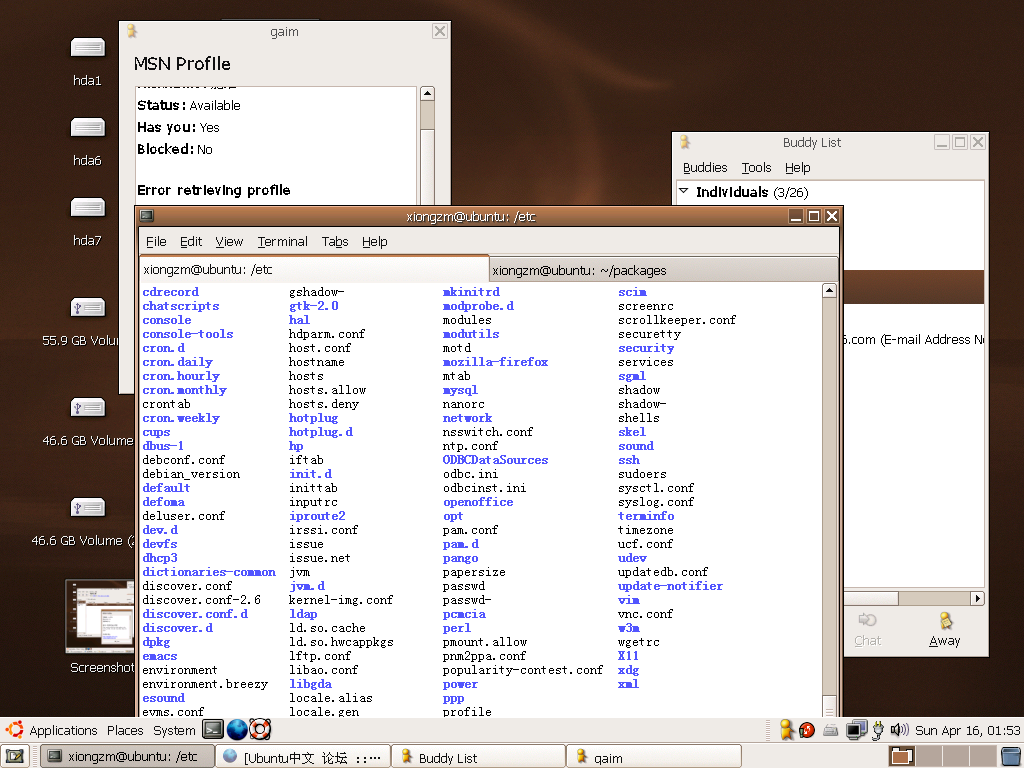Click "Error retrieving profile" text in MSN Profile
The height and width of the screenshot is (768, 1024).
214,190
